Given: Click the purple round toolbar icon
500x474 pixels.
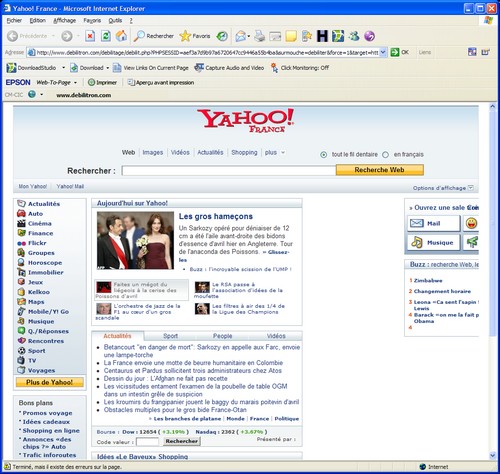Looking at the screenshot, I should 369,36.
